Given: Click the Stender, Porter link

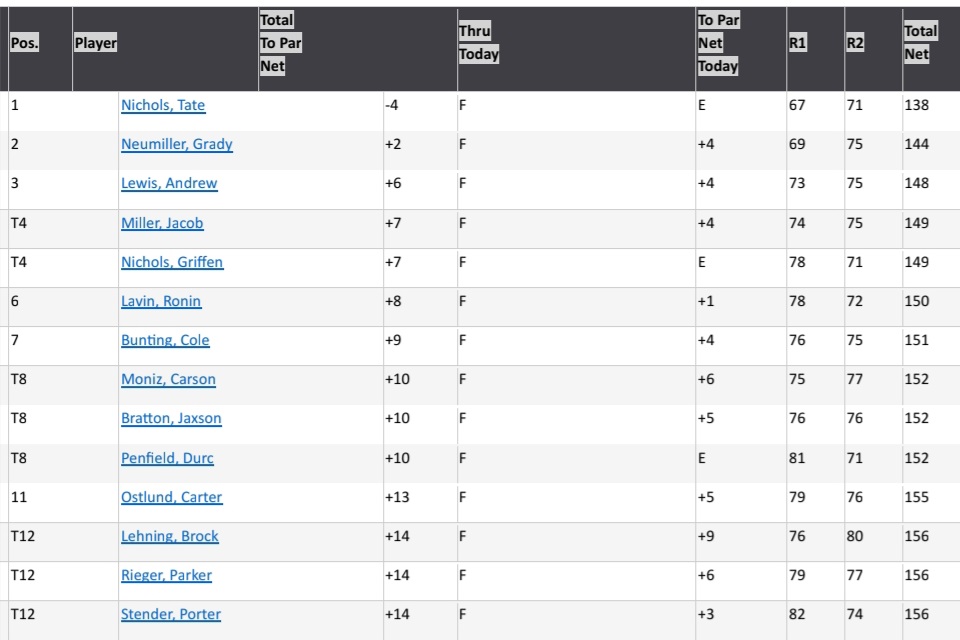Looking at the screenshot, I should point(171,614).
